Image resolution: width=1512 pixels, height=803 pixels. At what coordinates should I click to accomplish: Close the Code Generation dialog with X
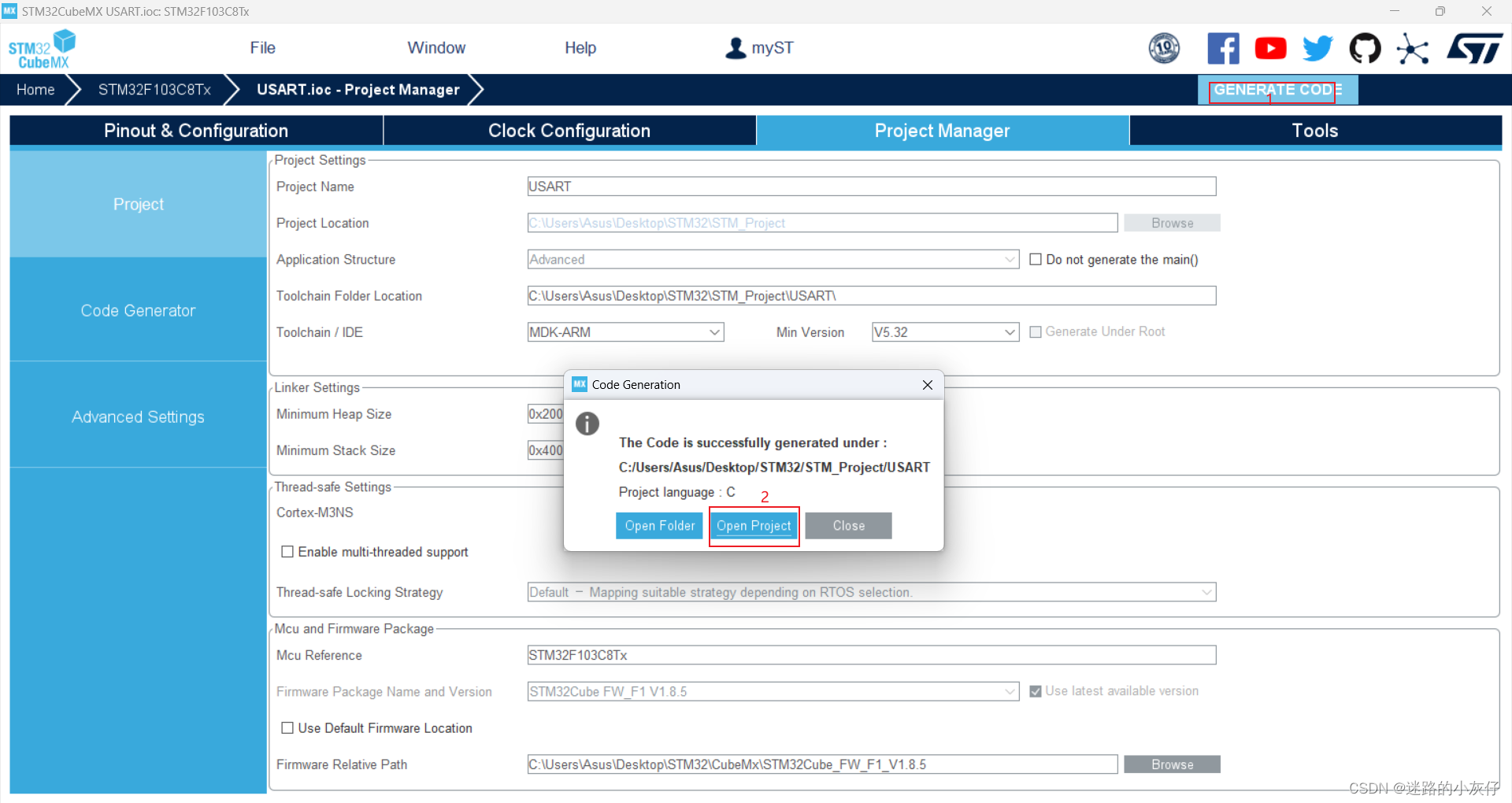pyautogui.click(x=928, y=385)
